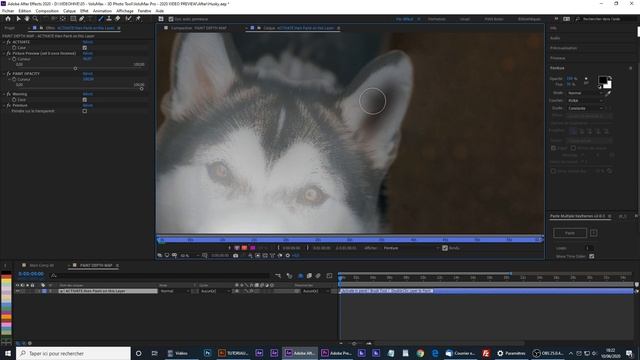This screenshot has height=360, width=640.
Task: Open the Durée dropdown showing Constante
Action: coord(585,108)
